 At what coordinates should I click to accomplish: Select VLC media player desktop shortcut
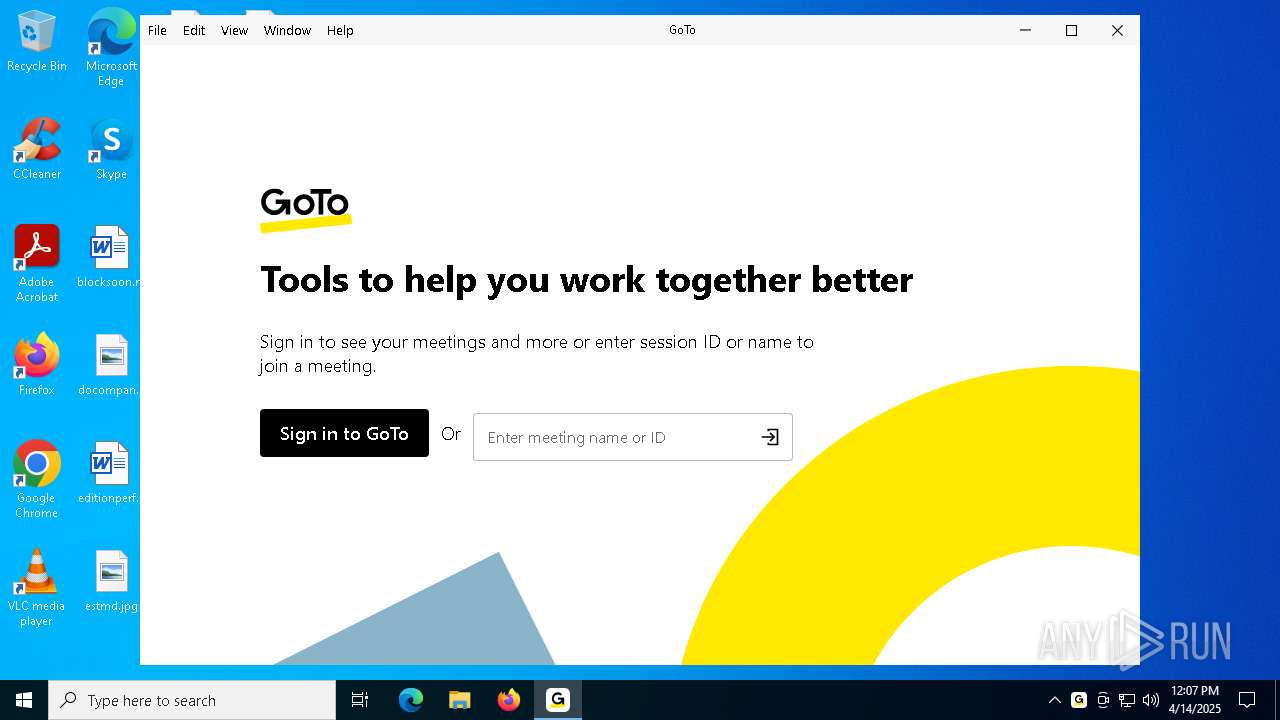tap(37, 588)
